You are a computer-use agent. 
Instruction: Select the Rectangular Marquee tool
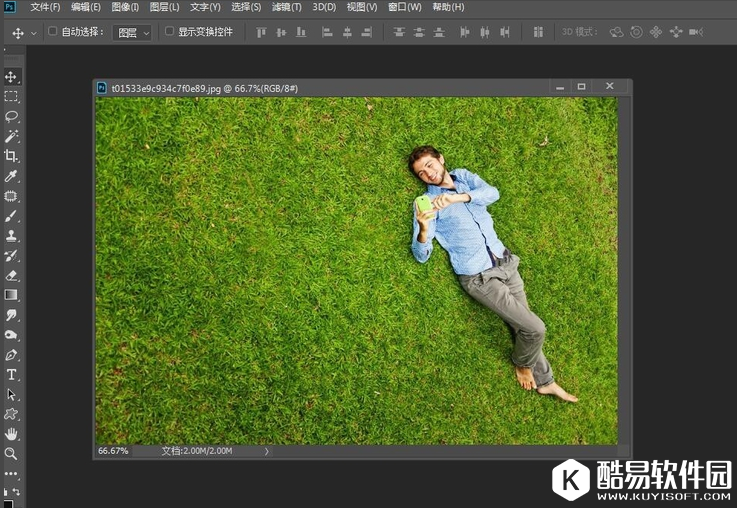pyautogui.click(x=11, y=97)
